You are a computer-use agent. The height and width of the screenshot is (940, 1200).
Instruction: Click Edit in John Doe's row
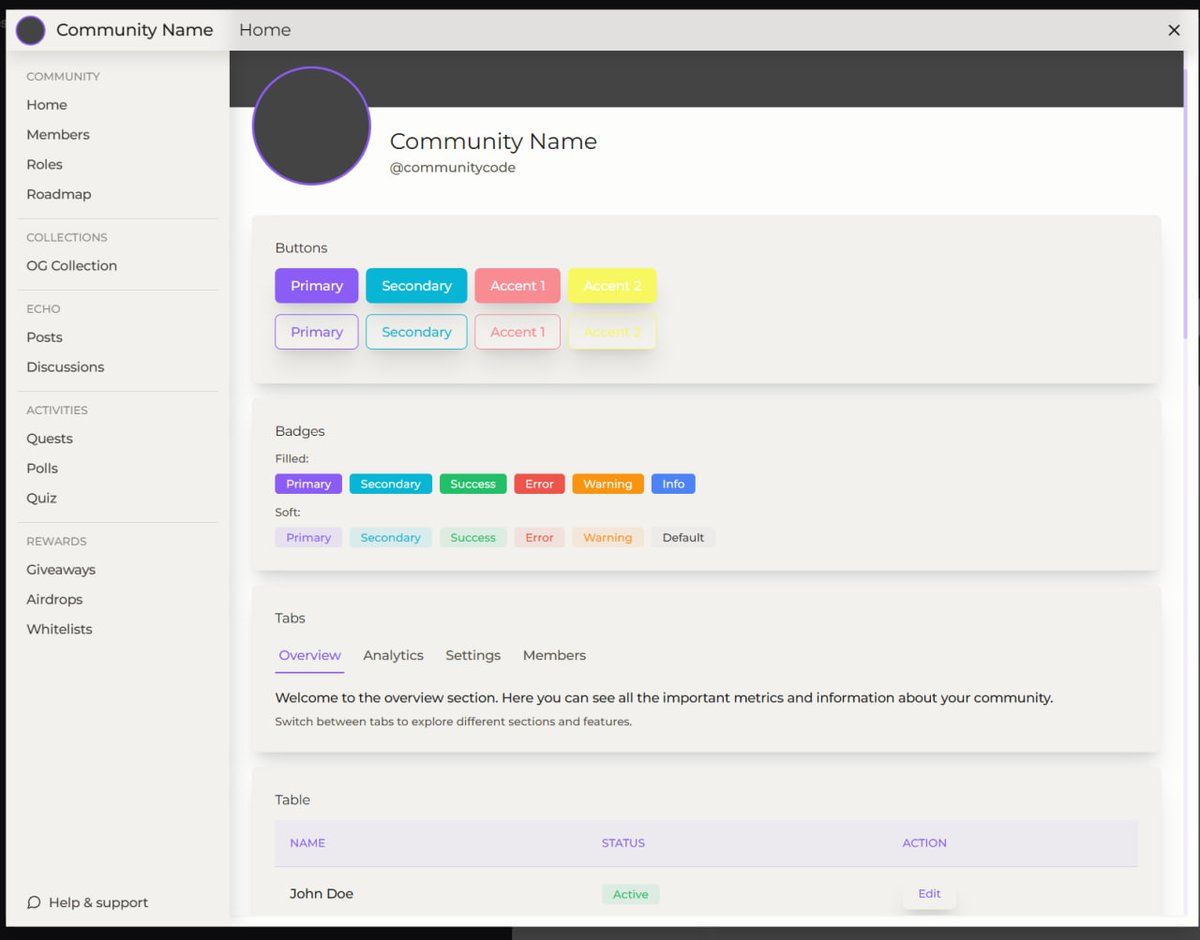tap(929, 894)
